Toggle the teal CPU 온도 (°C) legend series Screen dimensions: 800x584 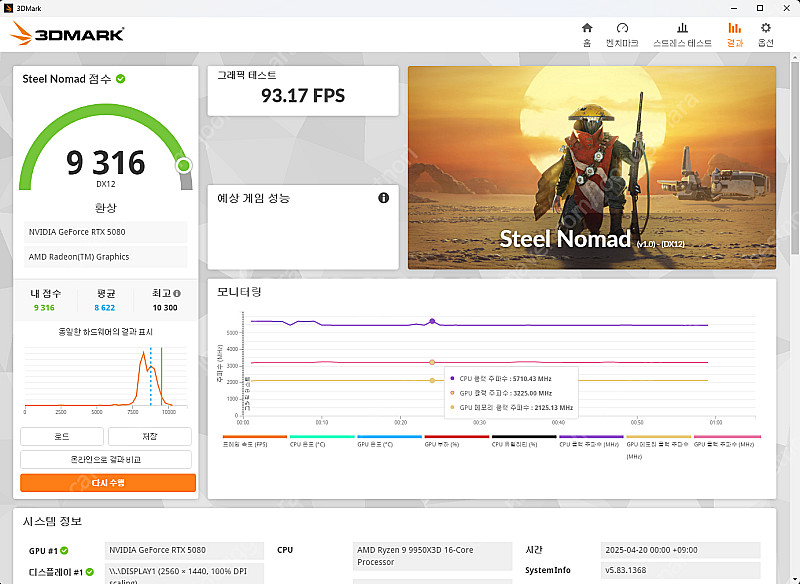322,441
